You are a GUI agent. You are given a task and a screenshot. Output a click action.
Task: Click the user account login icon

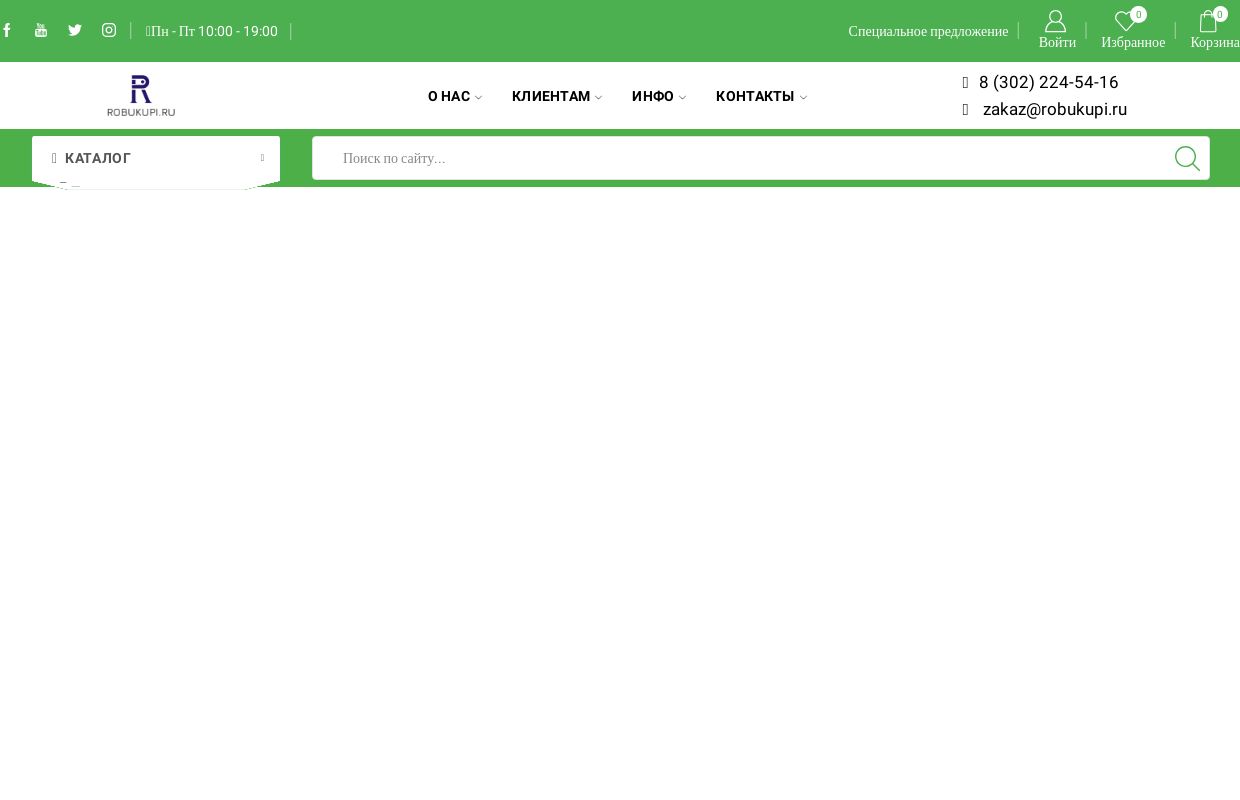click(1056, 21)
